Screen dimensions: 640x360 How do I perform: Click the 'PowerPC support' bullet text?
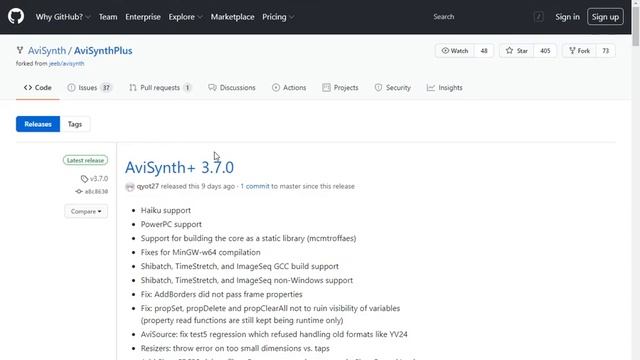[171, 224]
